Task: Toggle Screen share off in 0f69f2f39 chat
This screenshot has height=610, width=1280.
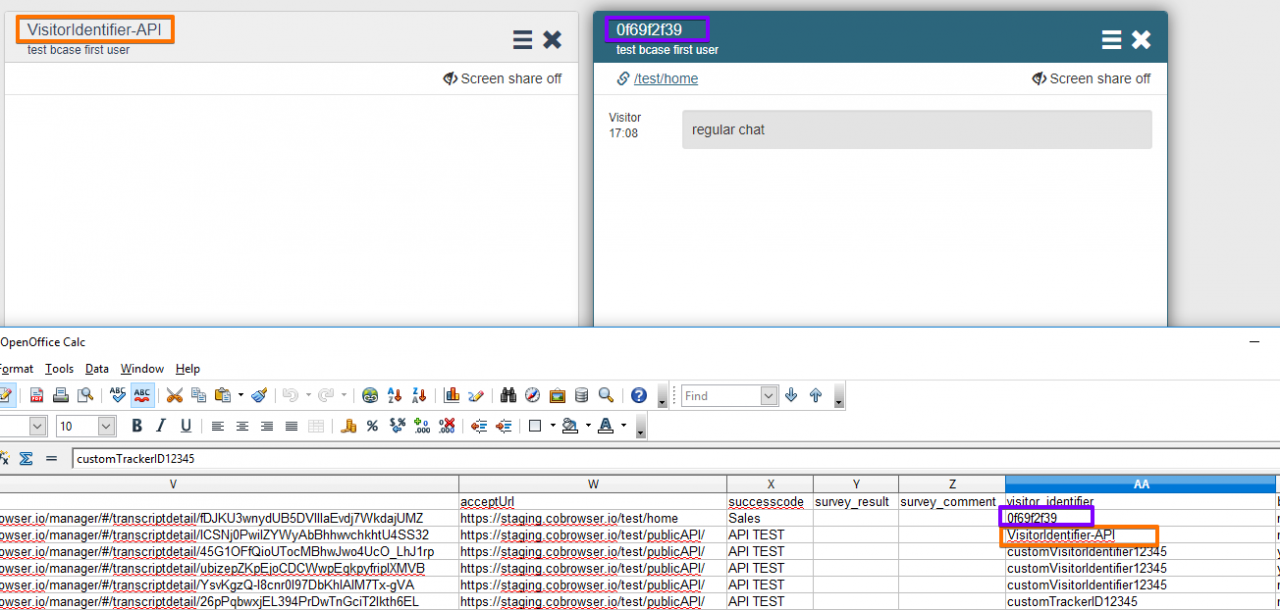Action: tap(1091, 79)
